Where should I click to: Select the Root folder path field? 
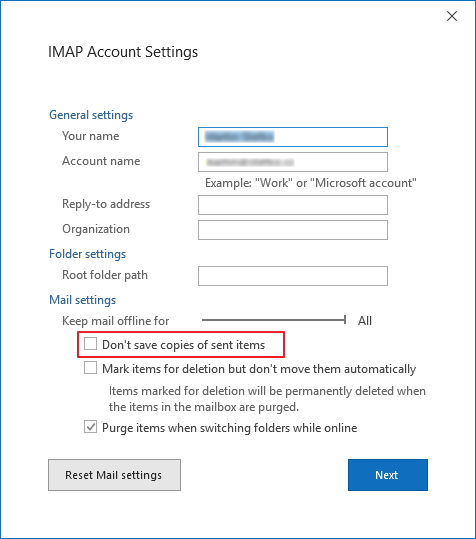click(x=293, y=276)
